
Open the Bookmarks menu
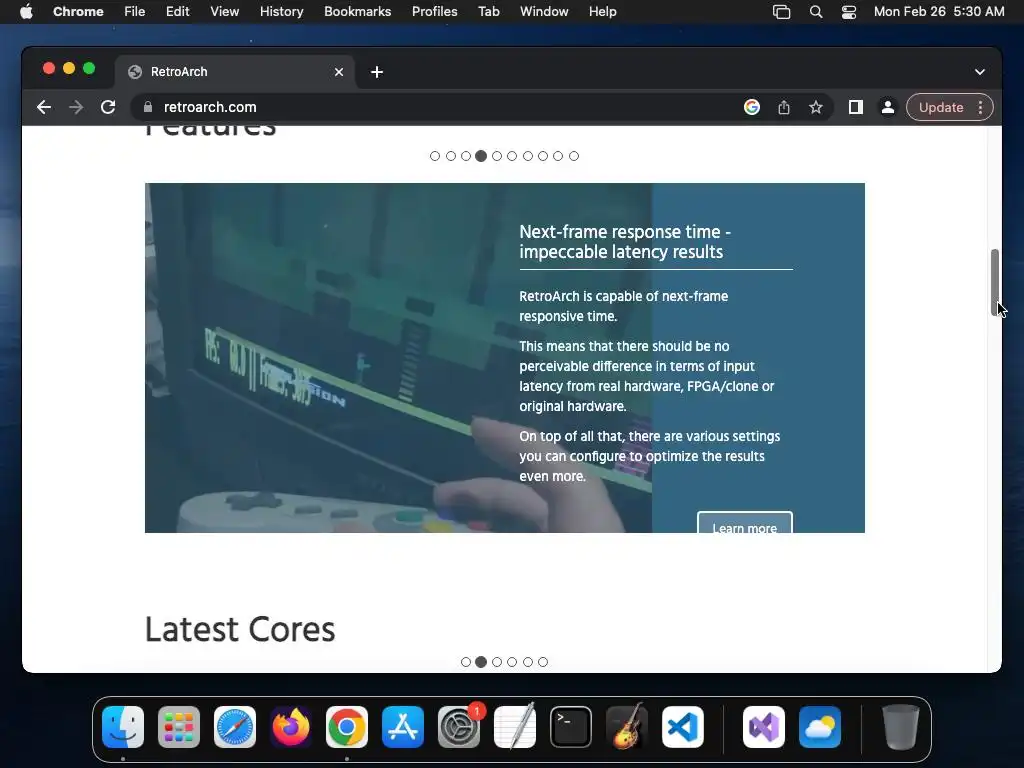click(357, 12)
